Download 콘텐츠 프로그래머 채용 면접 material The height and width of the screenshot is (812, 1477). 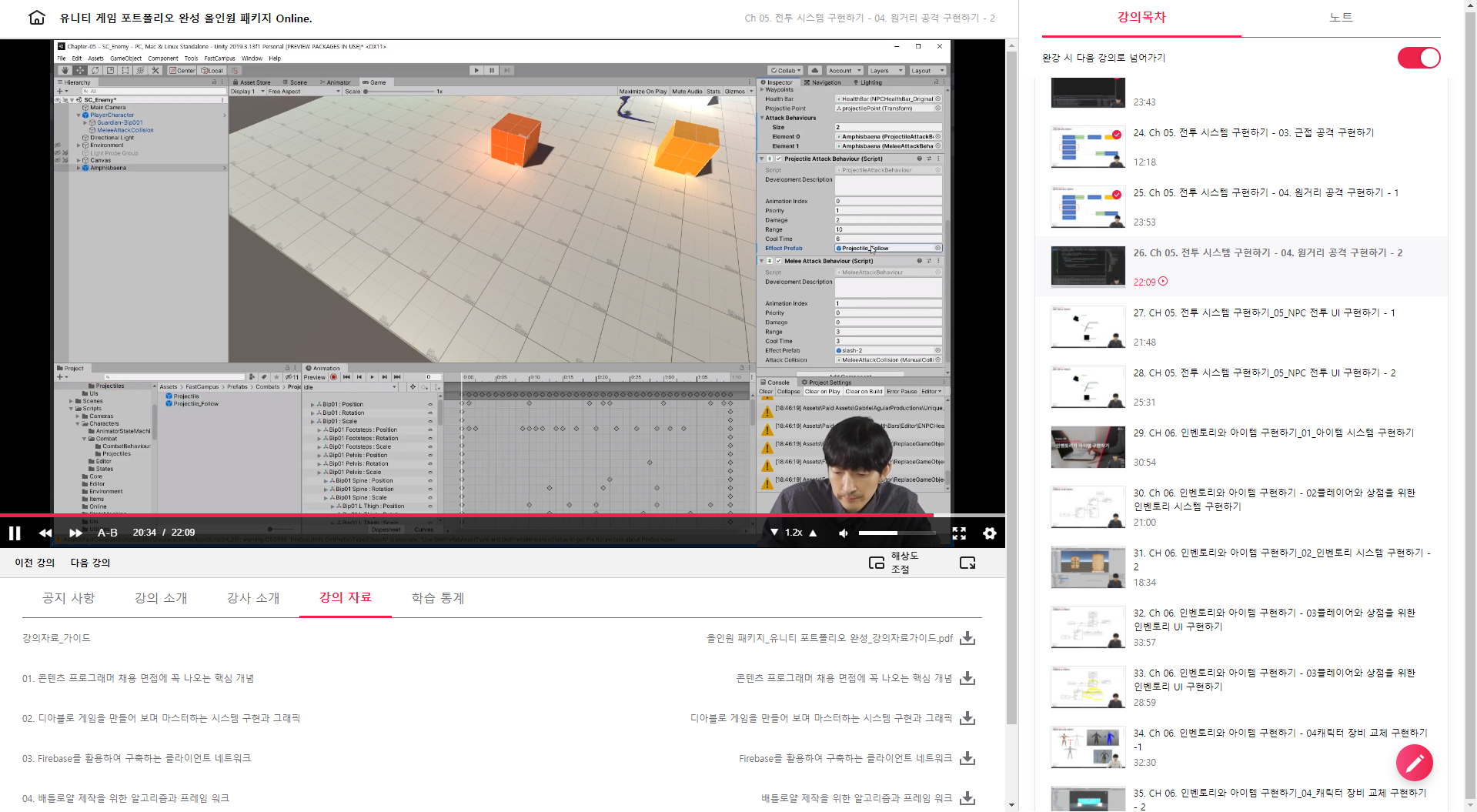click(x=967, y=678)
